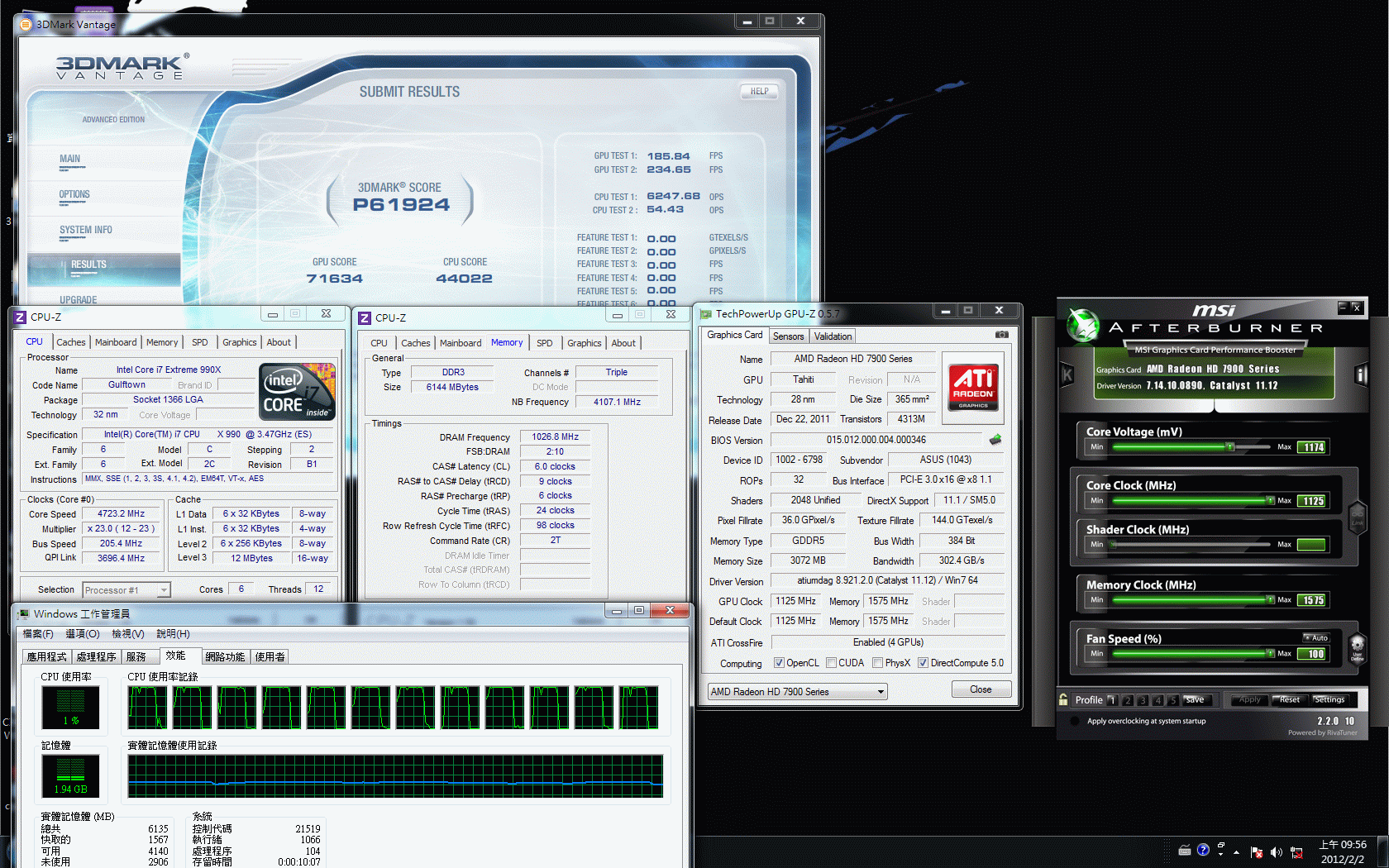
Task: Toggle the PhysX checkbox in GPU-Z
Action: click(878, 663)
